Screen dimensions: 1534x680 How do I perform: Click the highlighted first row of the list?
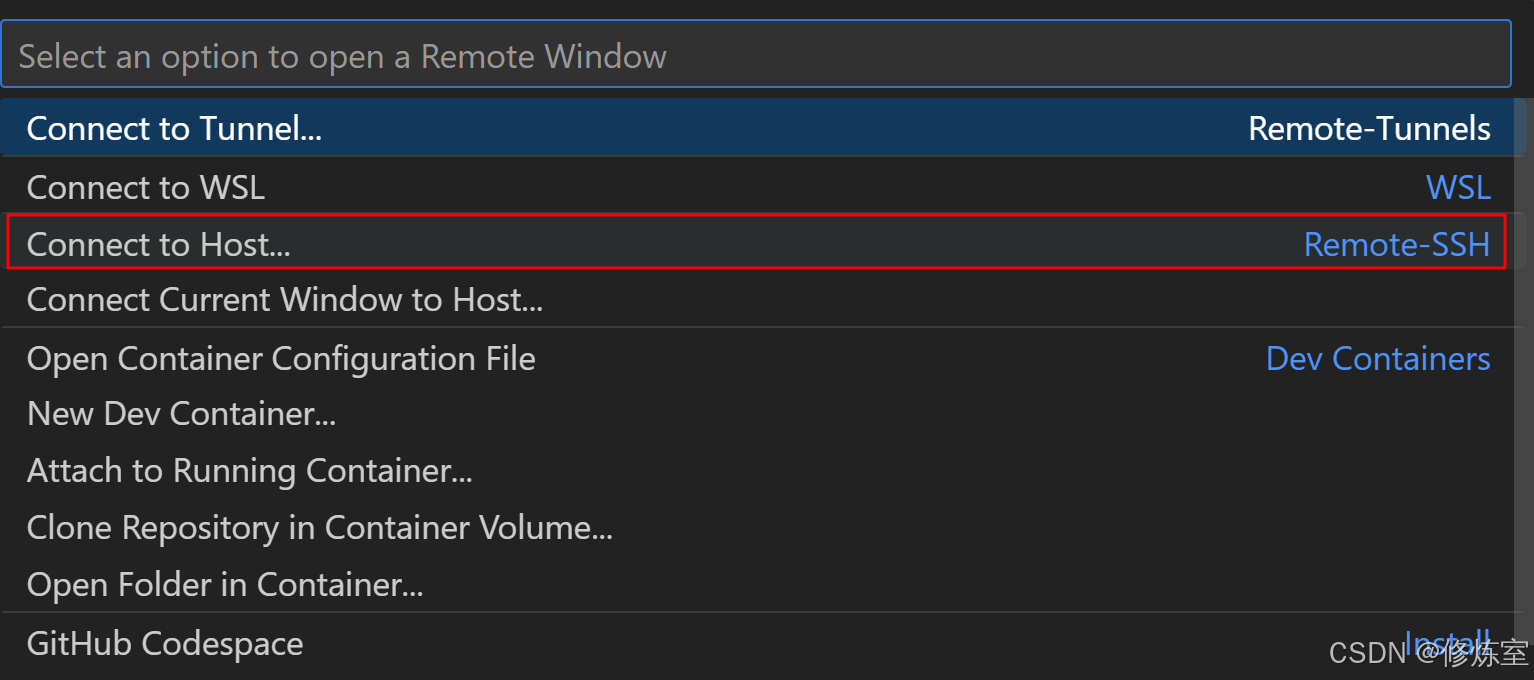[756, 129]
